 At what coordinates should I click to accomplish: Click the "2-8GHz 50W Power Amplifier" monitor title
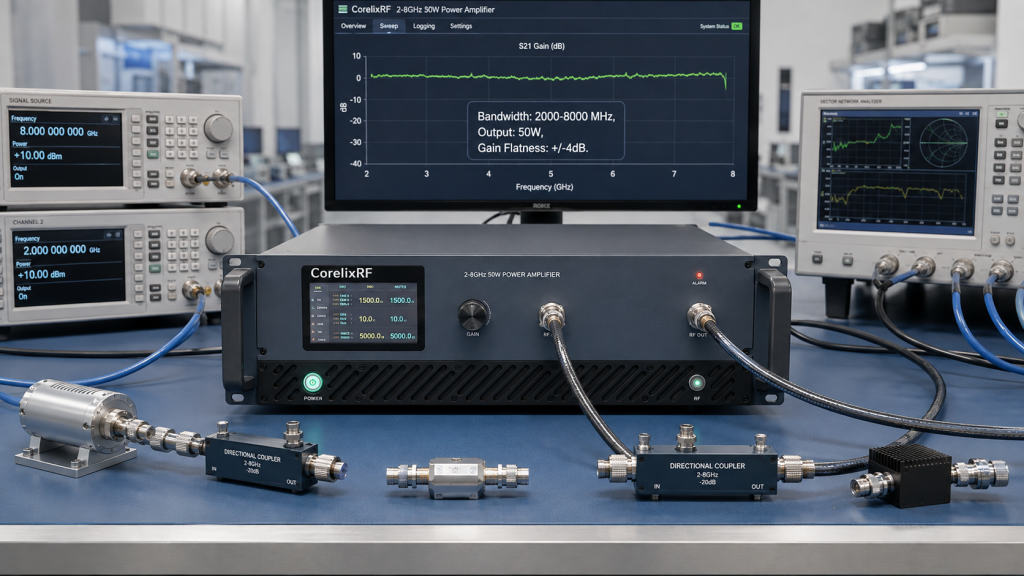(x=445, y=10)
